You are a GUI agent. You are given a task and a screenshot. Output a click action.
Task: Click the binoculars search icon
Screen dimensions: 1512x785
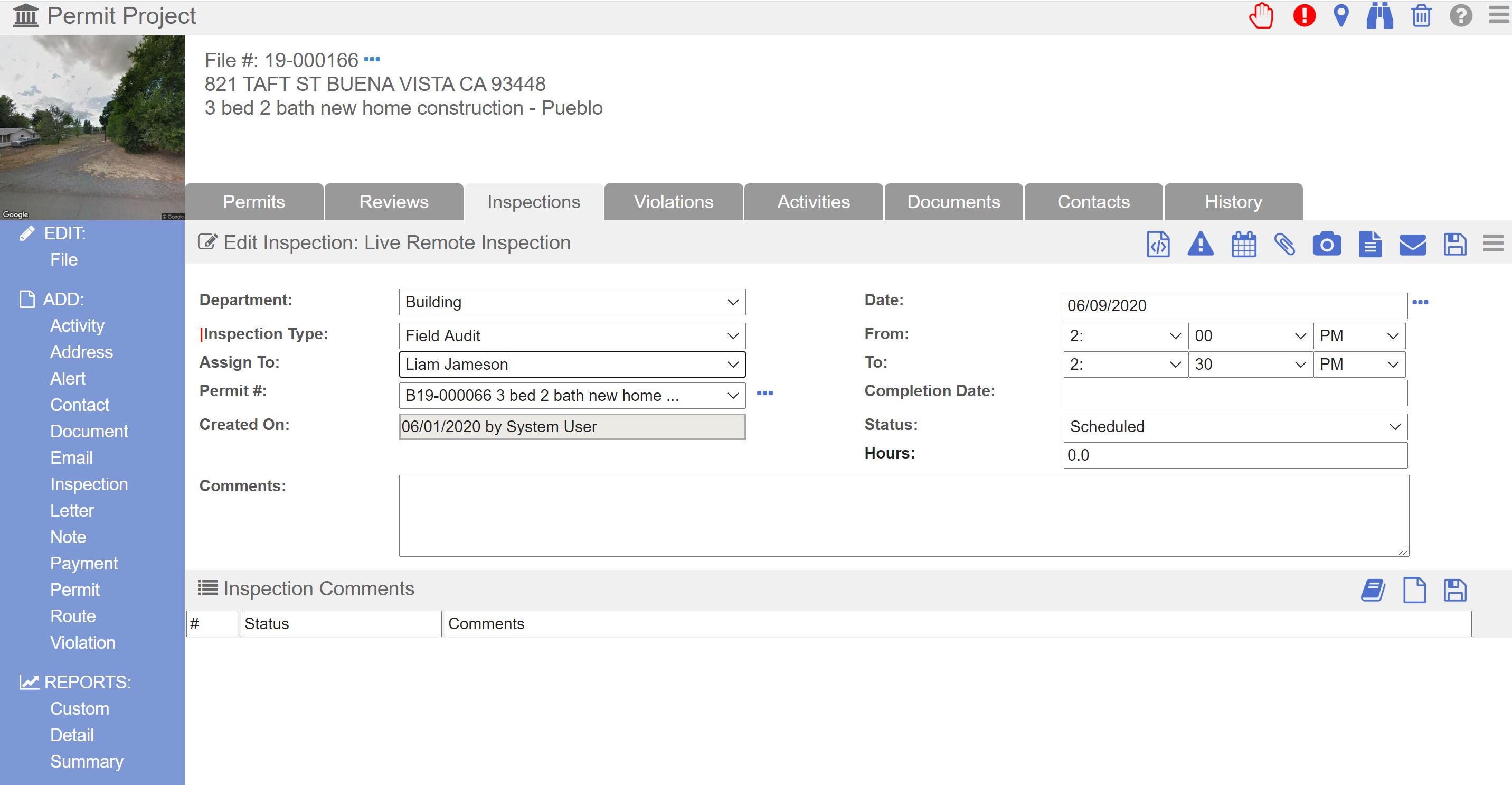point(1379,16)
